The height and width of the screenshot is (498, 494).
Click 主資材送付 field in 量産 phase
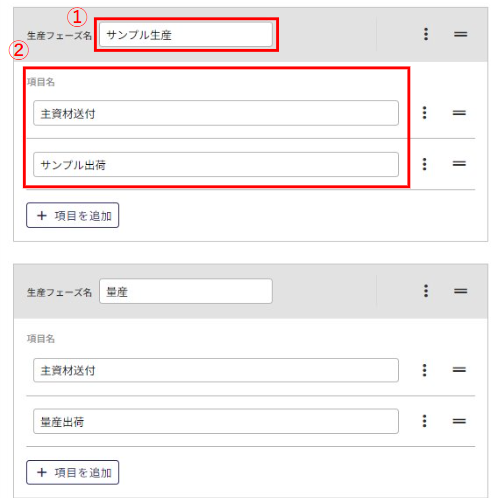(x=216, y=370)
